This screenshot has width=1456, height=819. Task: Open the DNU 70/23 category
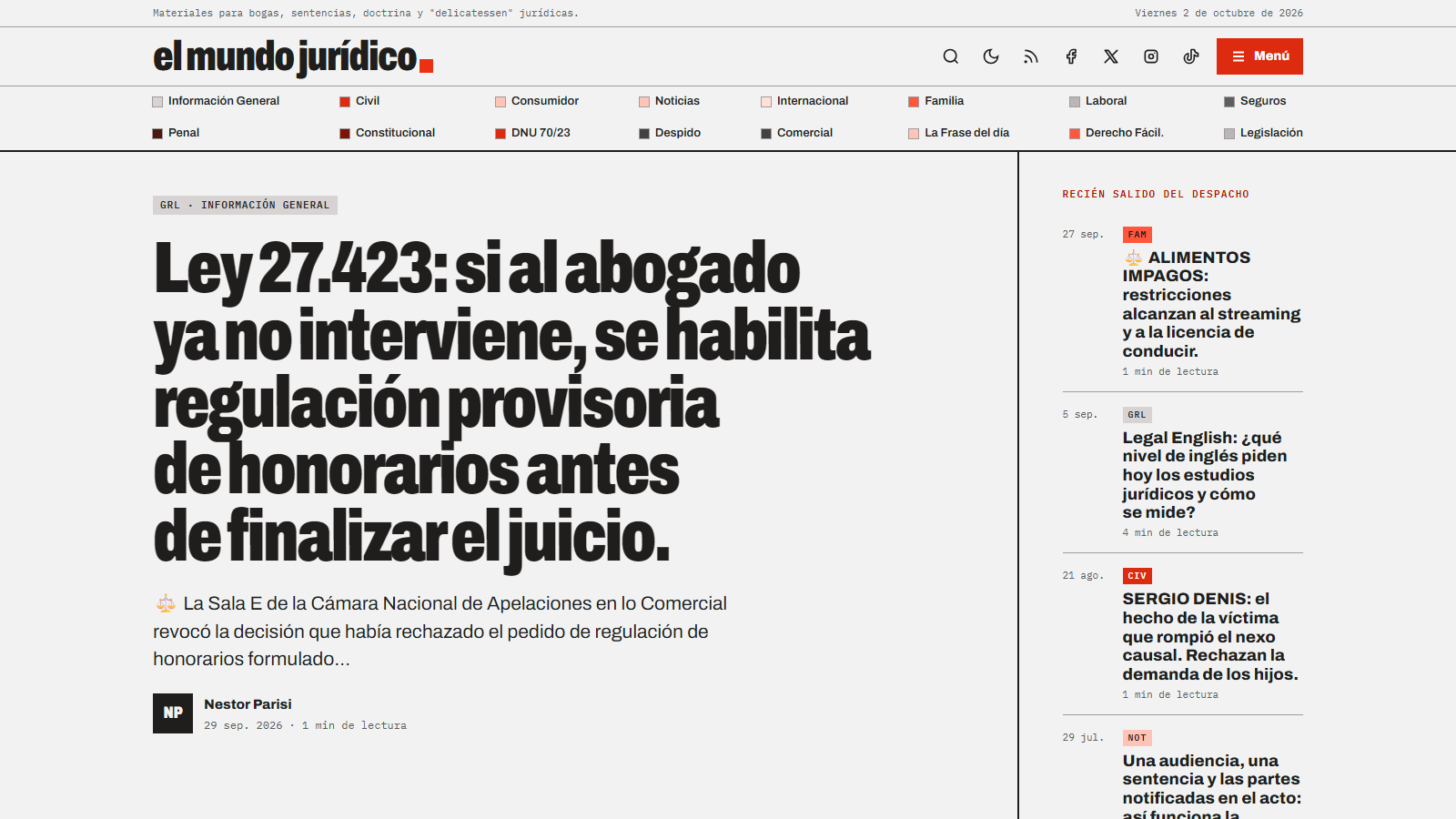pyautogui.click(x=532, y=133)
